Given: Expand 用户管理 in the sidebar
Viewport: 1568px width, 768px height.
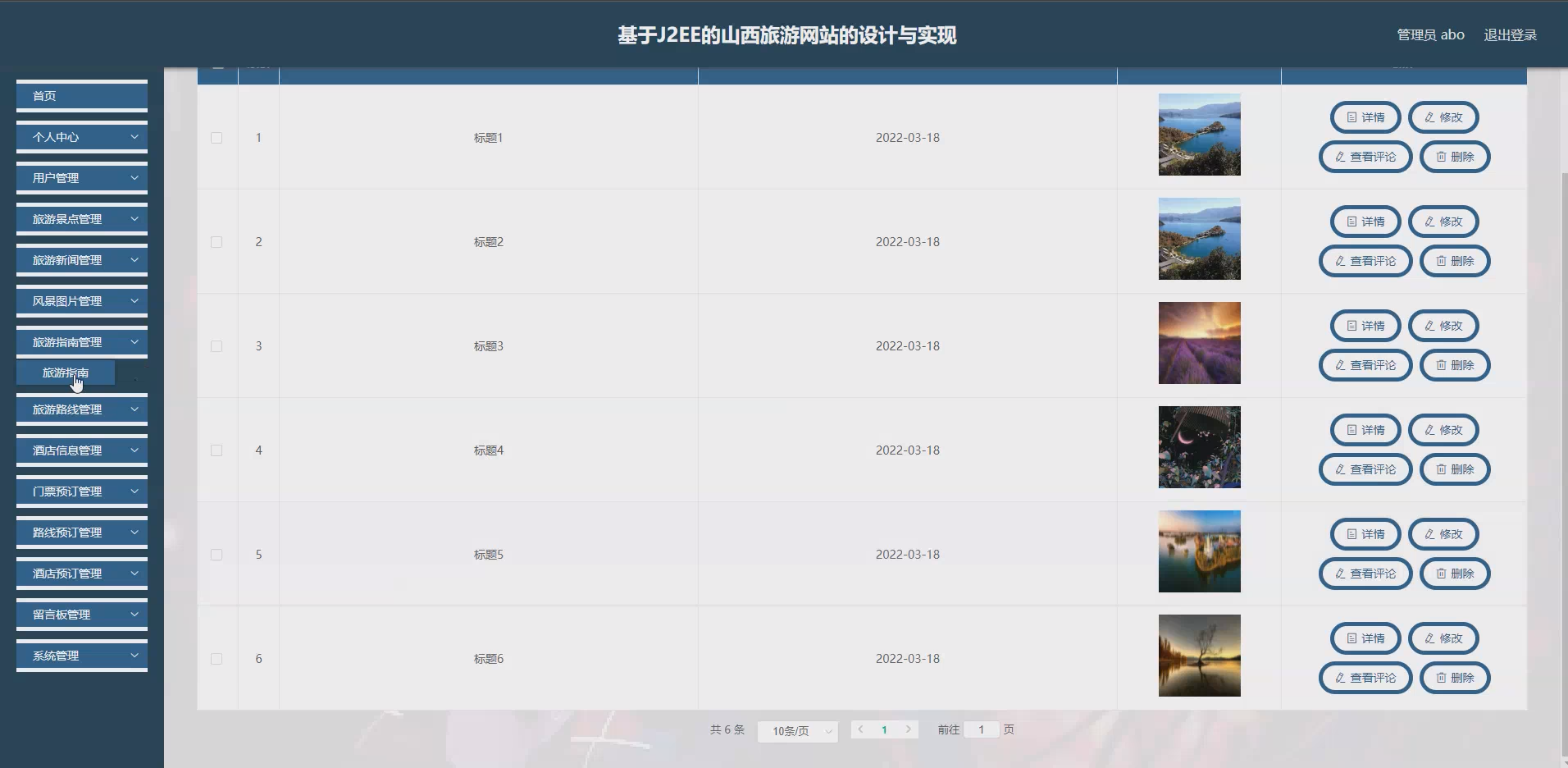Looking at the screenshot, I should coord(82,178).
